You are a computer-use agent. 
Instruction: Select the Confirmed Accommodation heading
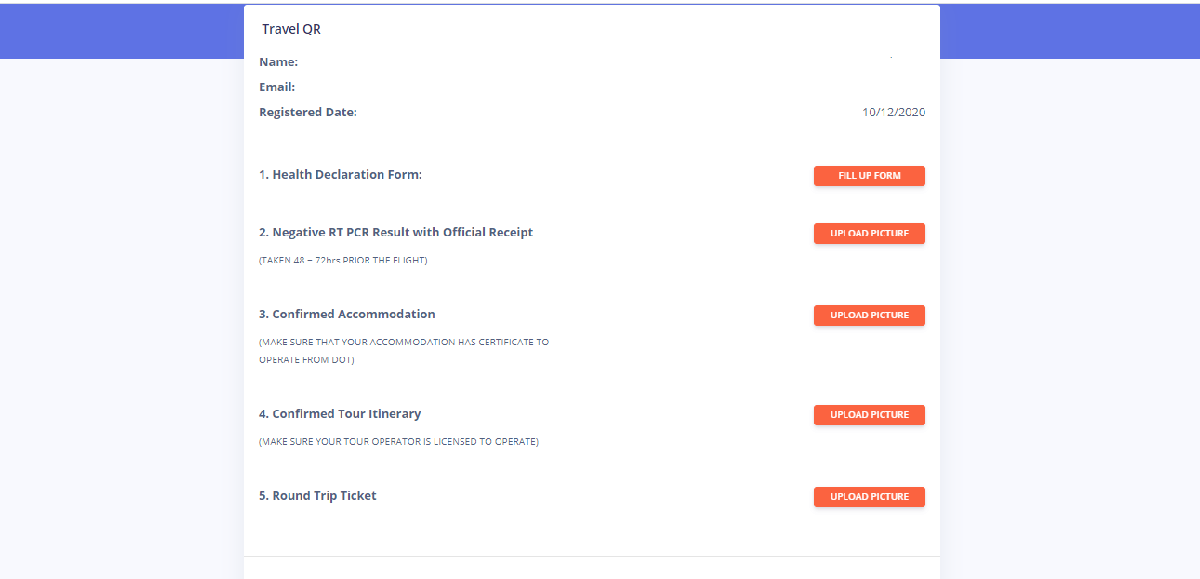pyautogui.click(x=347, y=314)
